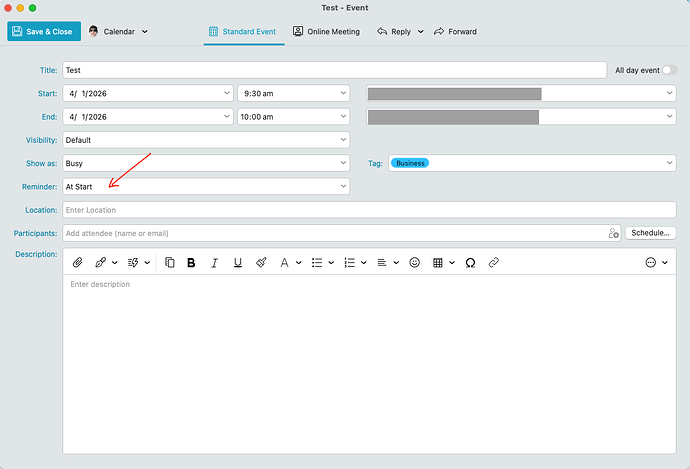Open the emoji picker smiley icon
690x469 pixels.
(415, 262)
